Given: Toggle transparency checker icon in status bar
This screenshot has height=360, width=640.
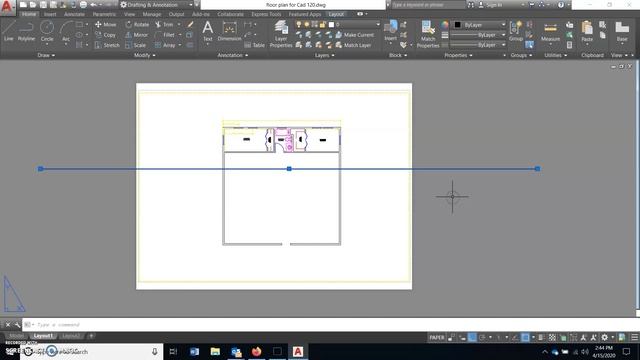Looking at the screenshot, I should tap(552, 337).
